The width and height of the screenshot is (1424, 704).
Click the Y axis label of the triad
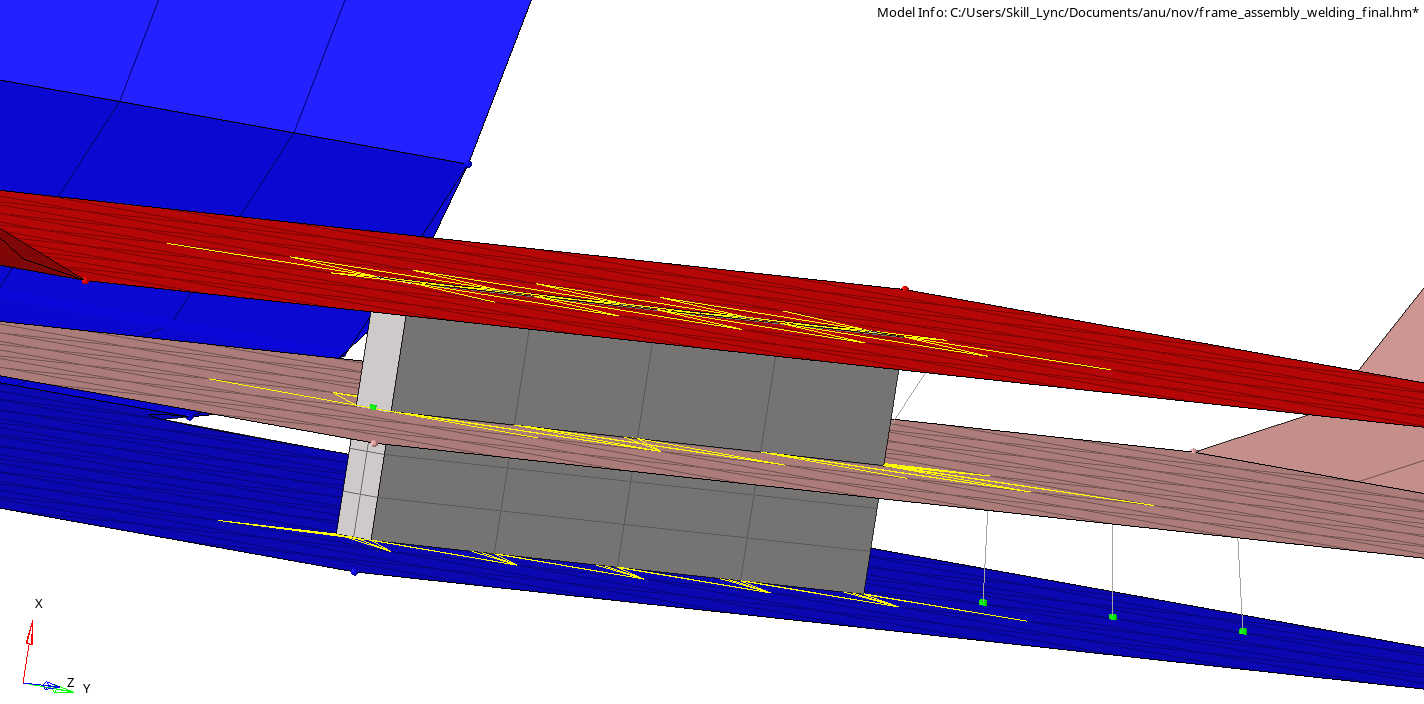pos(86,689)
